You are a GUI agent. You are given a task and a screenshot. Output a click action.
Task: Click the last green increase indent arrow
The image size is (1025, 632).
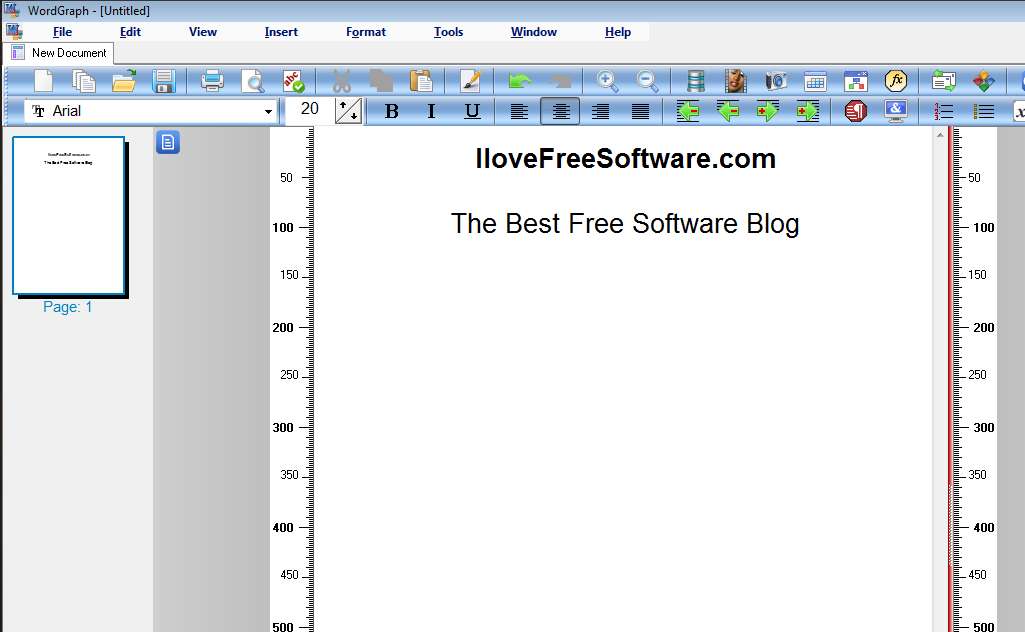click(x=807, y=111)
